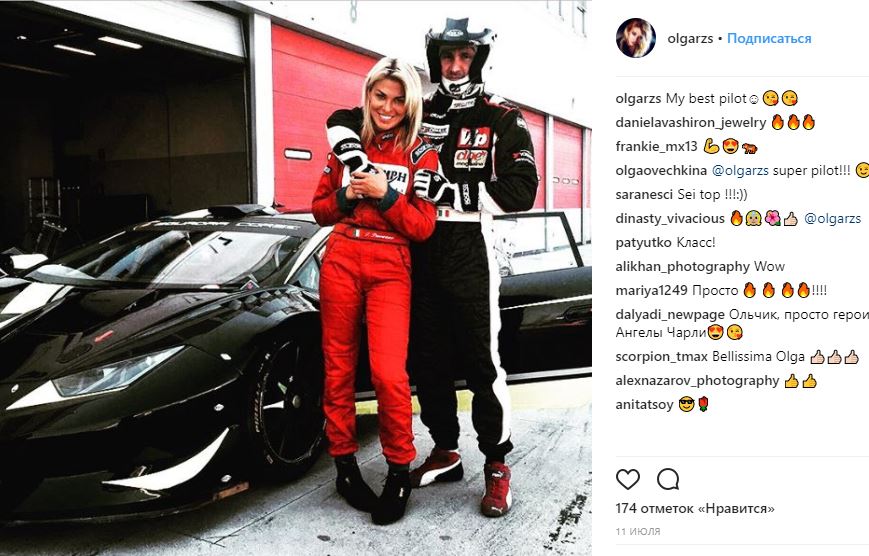Open saranesci commenter profile
Screen dimensions: 869x556
(x=644, y=195)
